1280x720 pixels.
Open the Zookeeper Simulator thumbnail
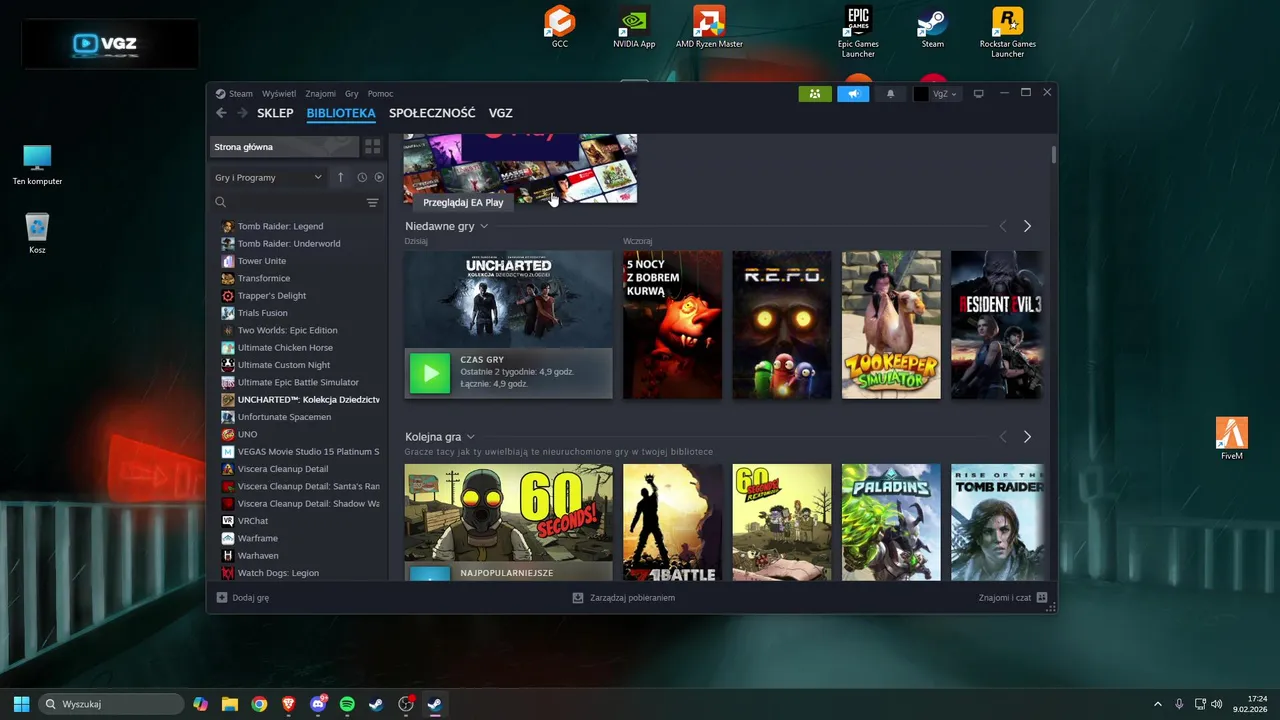point(891,325)
